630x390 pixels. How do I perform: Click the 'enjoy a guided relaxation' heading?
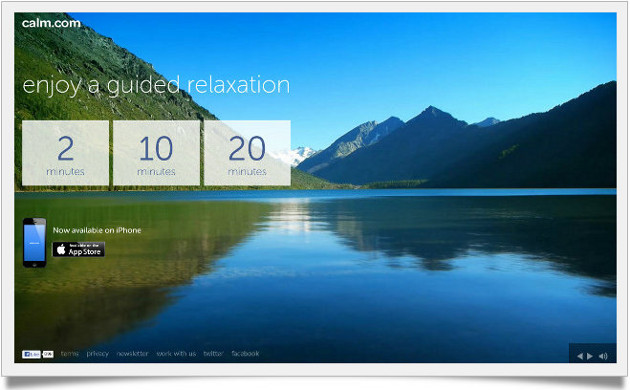156,86
